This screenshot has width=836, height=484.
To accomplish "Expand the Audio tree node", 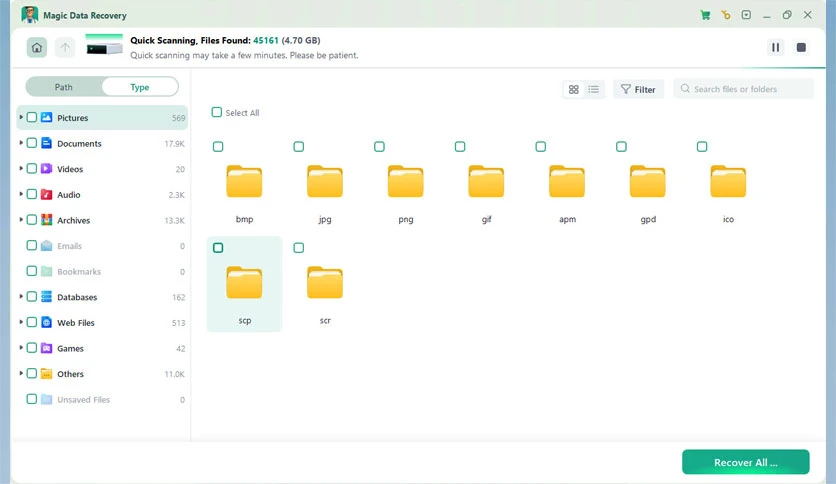I will (x=21, y=193).
